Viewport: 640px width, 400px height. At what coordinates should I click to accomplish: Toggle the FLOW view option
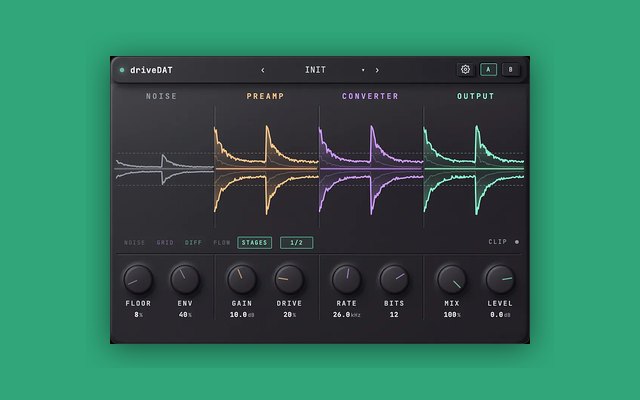[222, 242]
